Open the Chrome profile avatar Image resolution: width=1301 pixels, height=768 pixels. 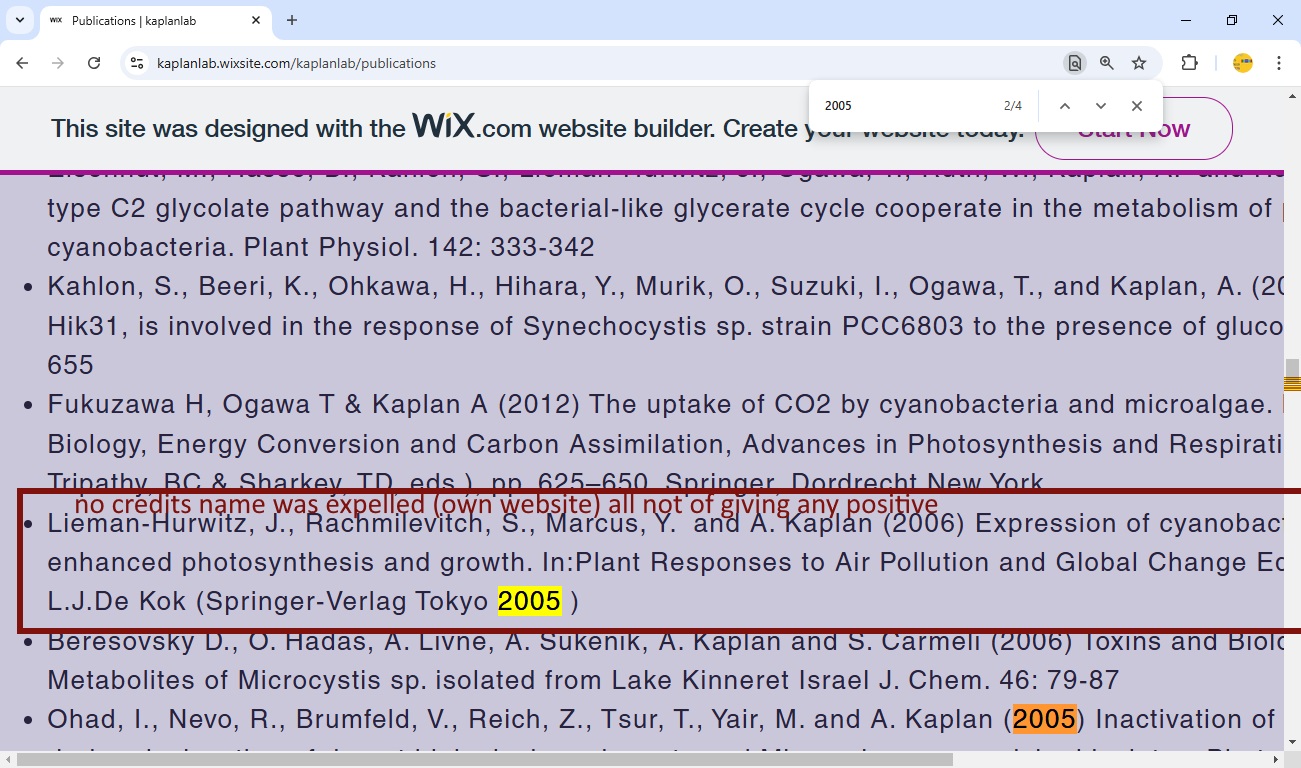point(1242,63)
